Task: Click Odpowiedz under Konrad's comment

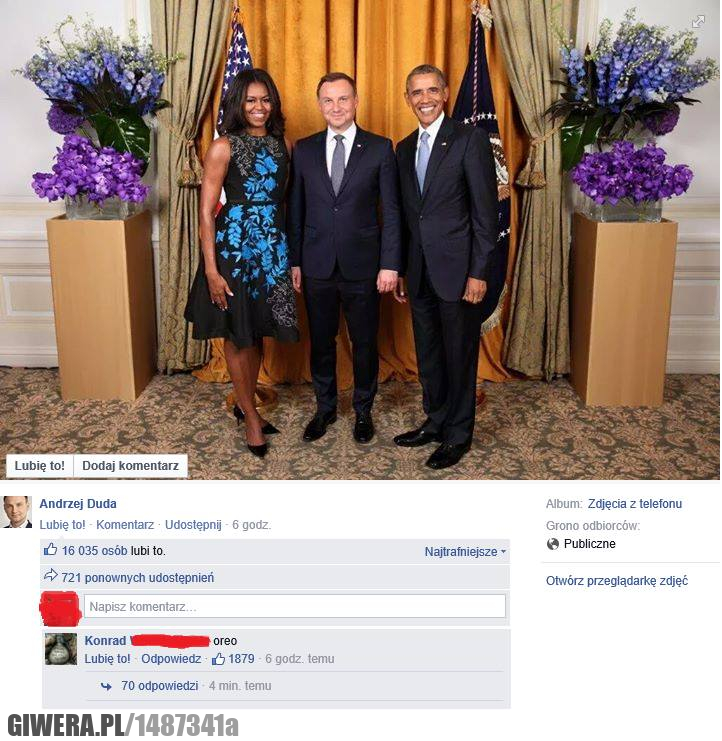Action: pyautogui.click(x=171, y=659)
